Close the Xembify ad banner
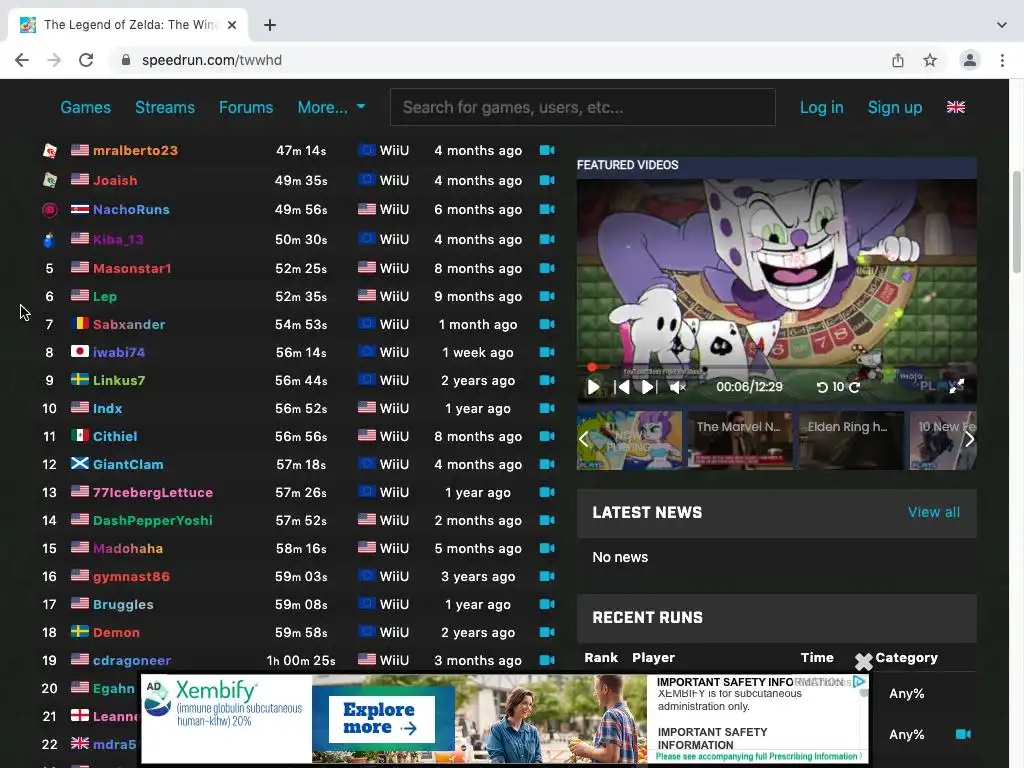 [x=863, y=662]
